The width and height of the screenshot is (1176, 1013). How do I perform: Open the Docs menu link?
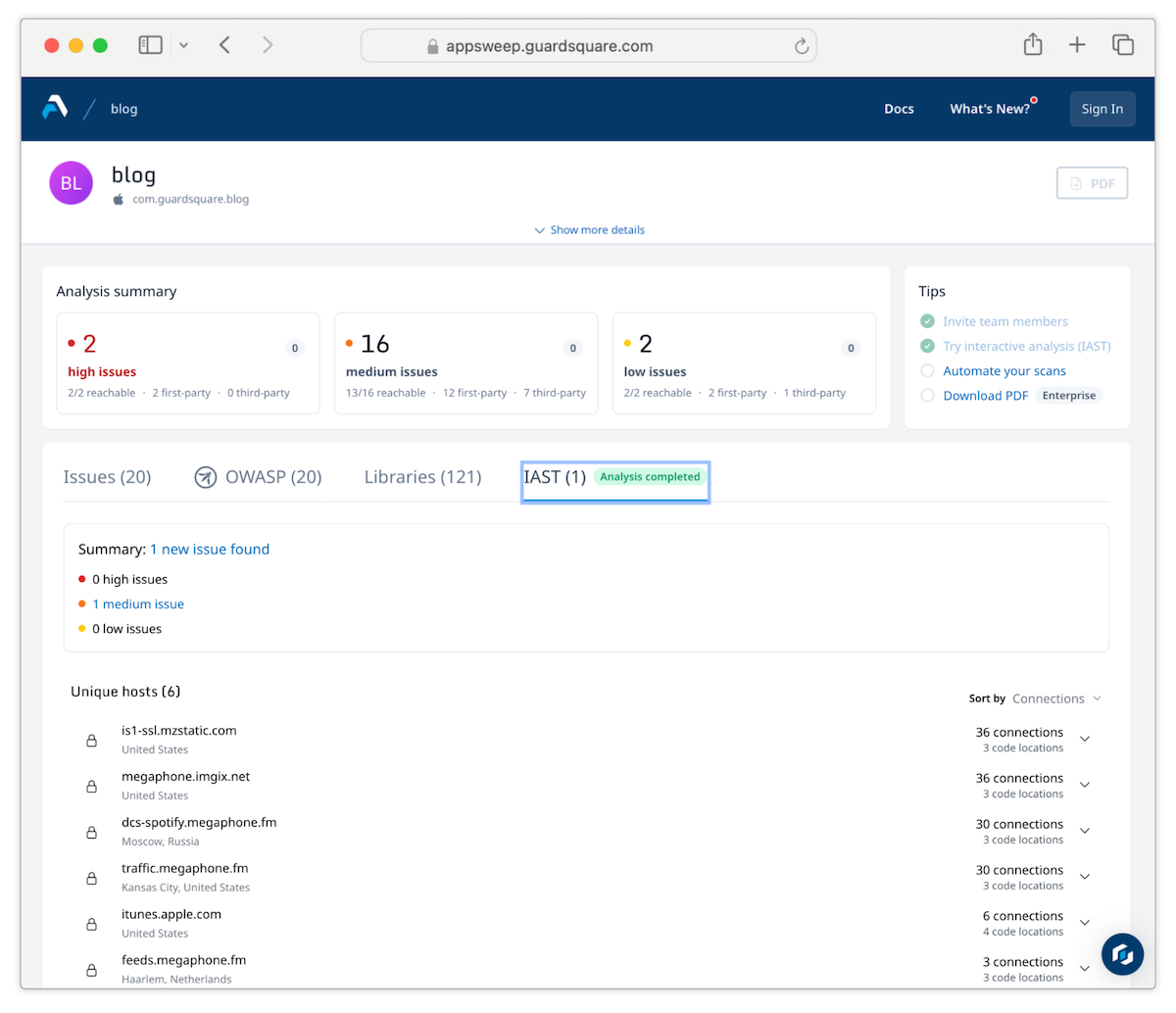899,109
